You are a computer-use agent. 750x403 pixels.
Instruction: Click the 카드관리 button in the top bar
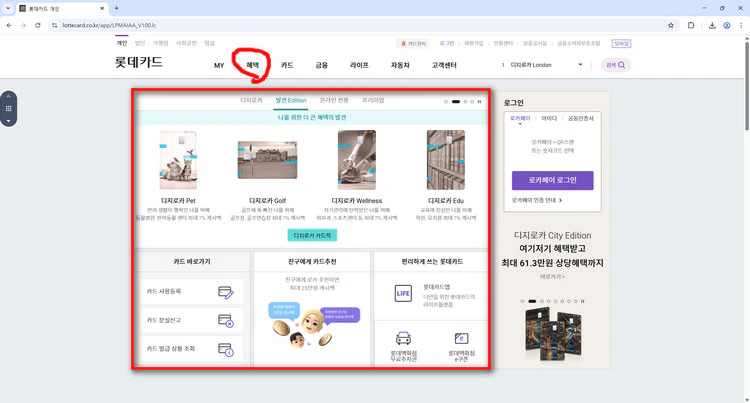click(413, 44)
